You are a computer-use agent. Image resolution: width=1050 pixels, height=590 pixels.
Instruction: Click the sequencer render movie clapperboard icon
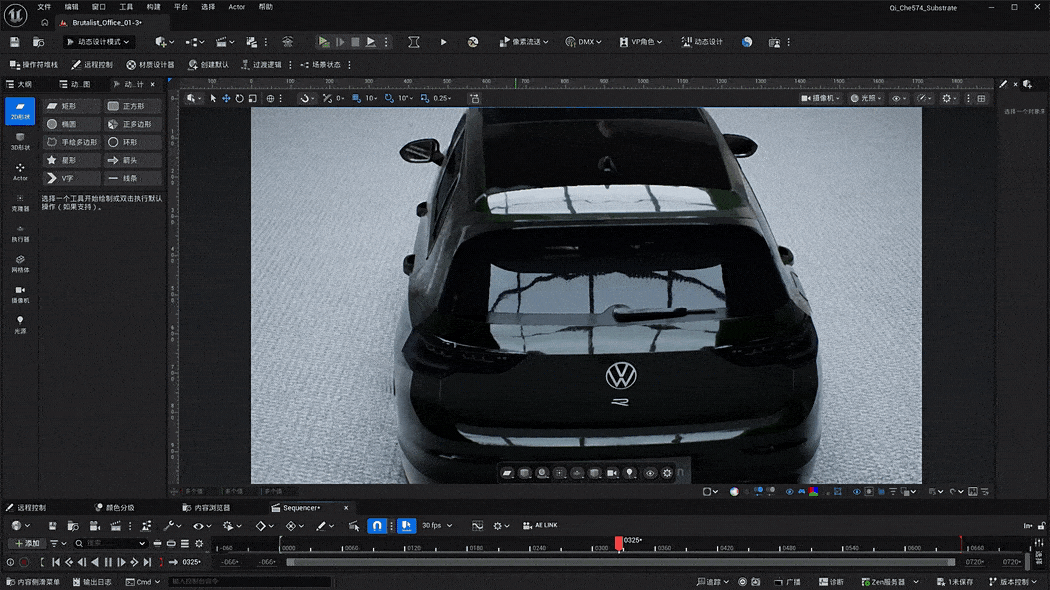pyautogui.click(x=116, y=526)
